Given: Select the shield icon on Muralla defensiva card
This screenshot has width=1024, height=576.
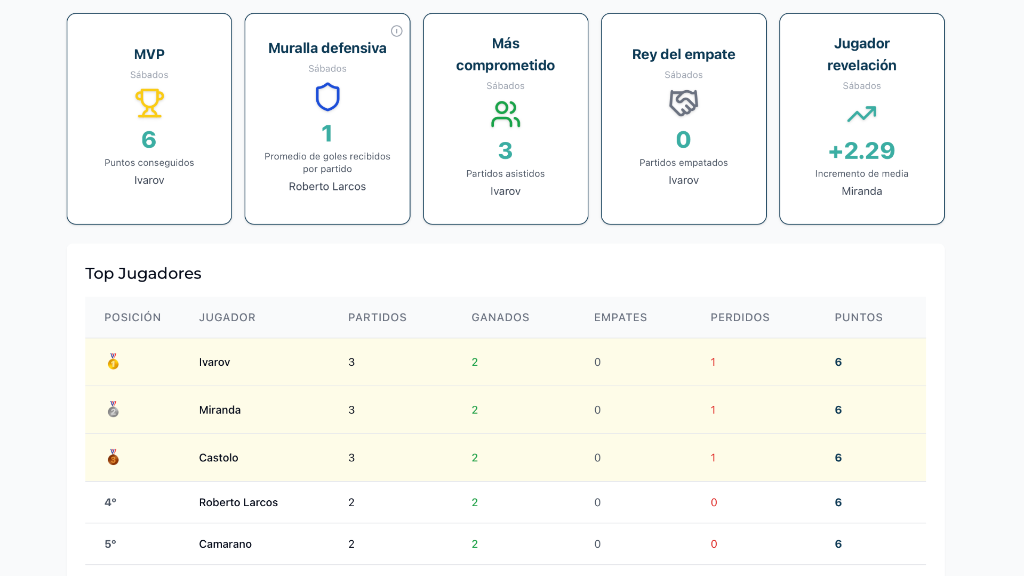Looking at the screenshot, I should tap(327, 97).
